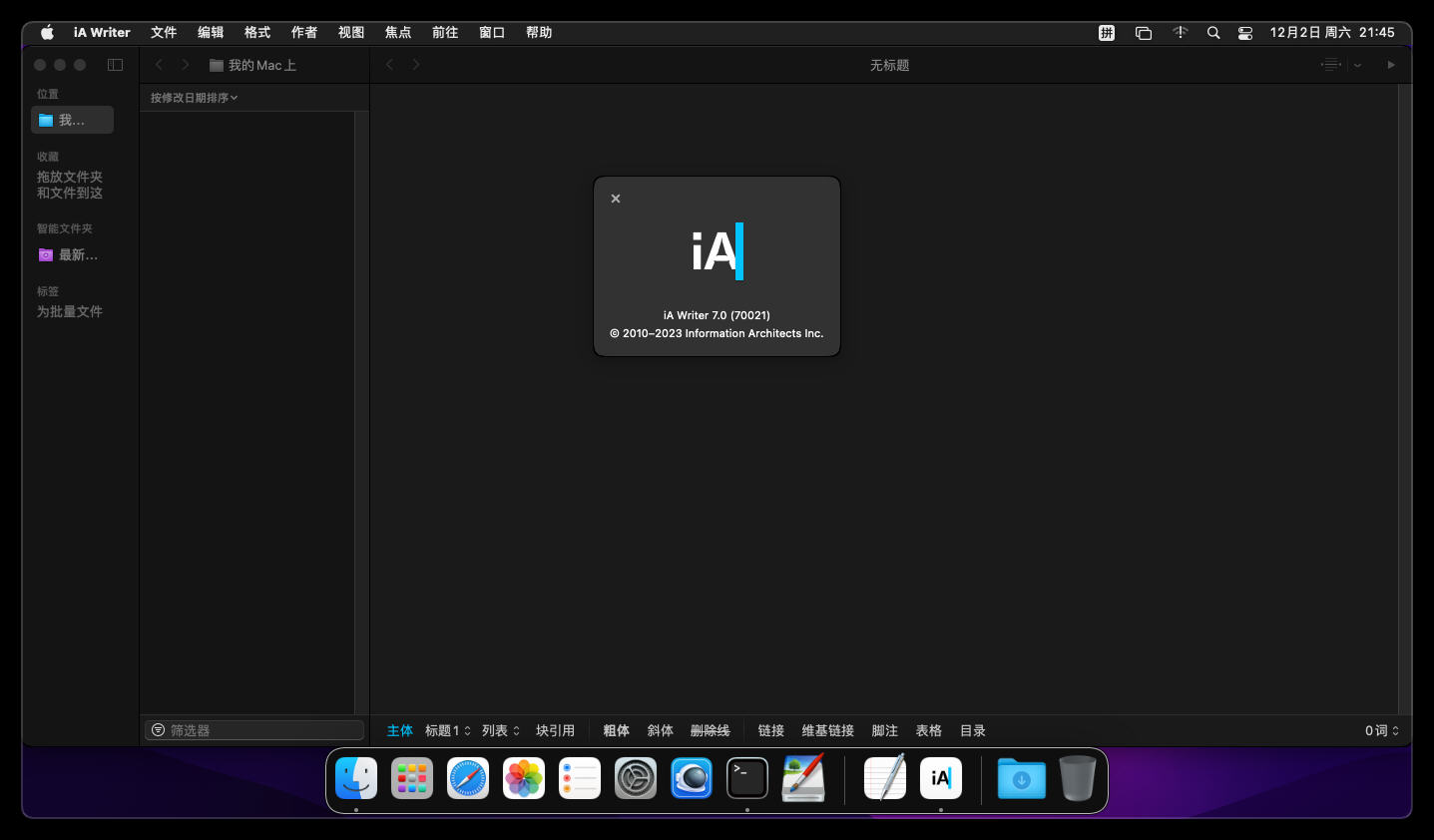Image resolution: width=1434 pixels, height=840 pixels.
Task: Open Finder from the Dock
Action: (x=356, y=778)
